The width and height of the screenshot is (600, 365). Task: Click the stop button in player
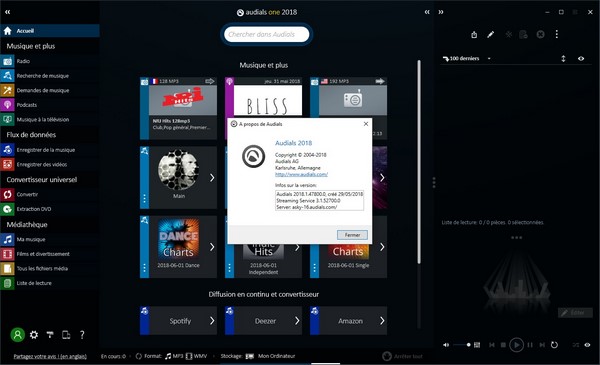(x=504, y=345)
